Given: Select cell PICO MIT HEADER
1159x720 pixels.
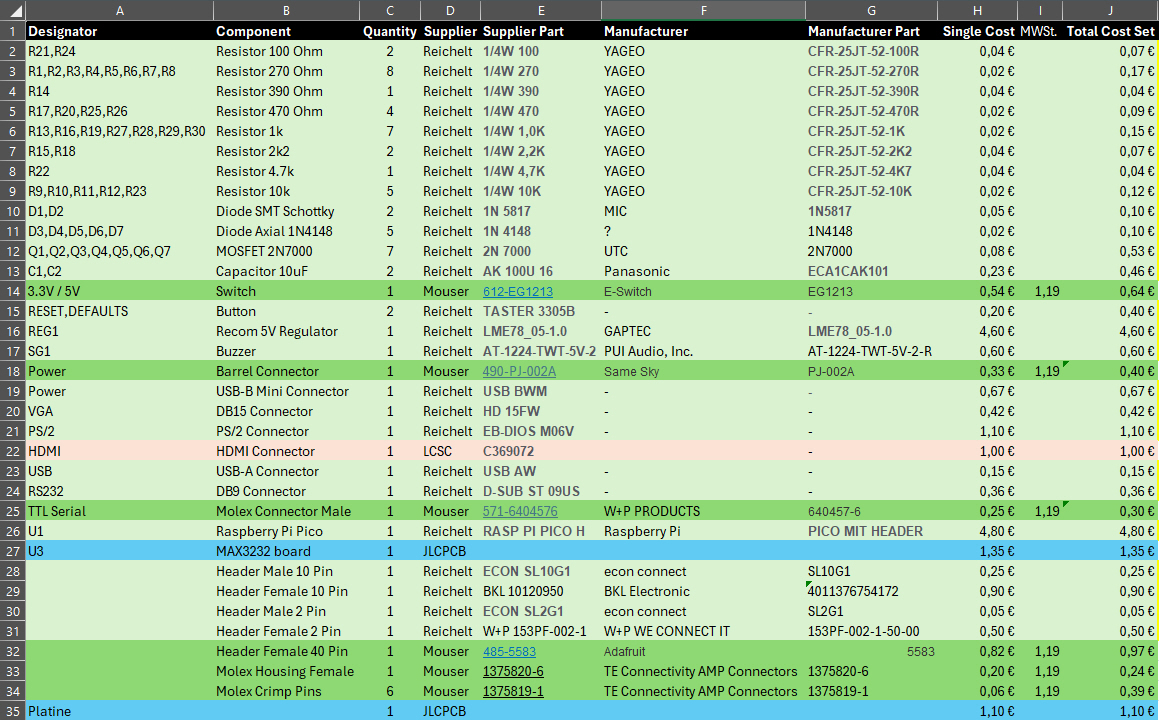Looking at the screenshot, I should point(871,531).
